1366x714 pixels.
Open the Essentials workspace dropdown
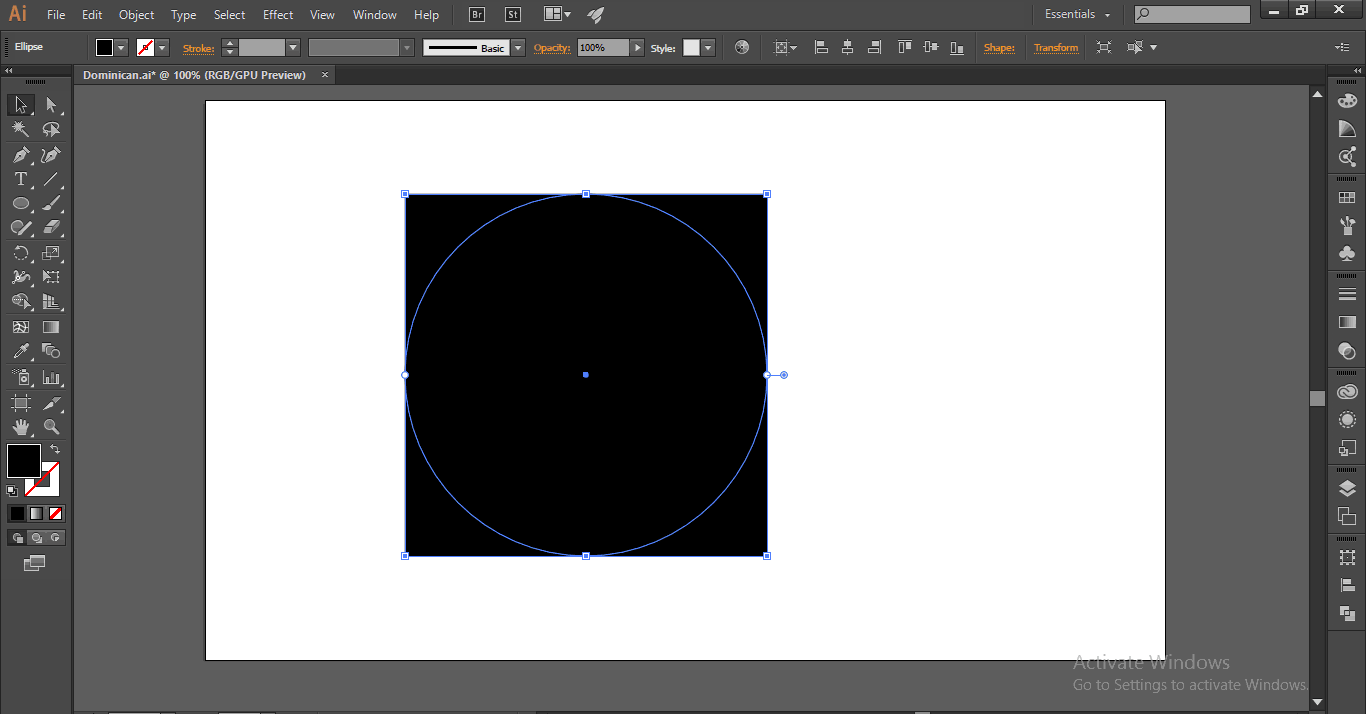click(1078, 15)
